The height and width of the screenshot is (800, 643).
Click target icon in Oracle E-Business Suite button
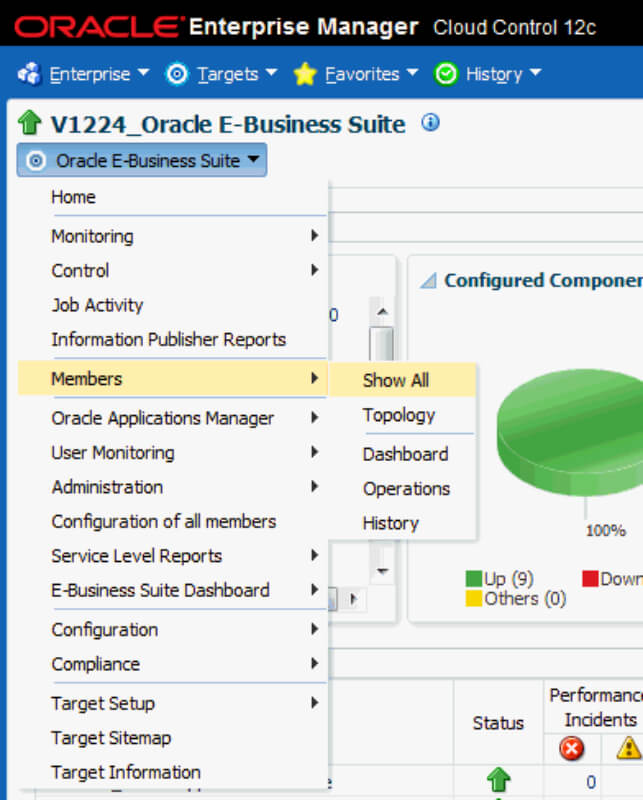[x=36, y=161]
